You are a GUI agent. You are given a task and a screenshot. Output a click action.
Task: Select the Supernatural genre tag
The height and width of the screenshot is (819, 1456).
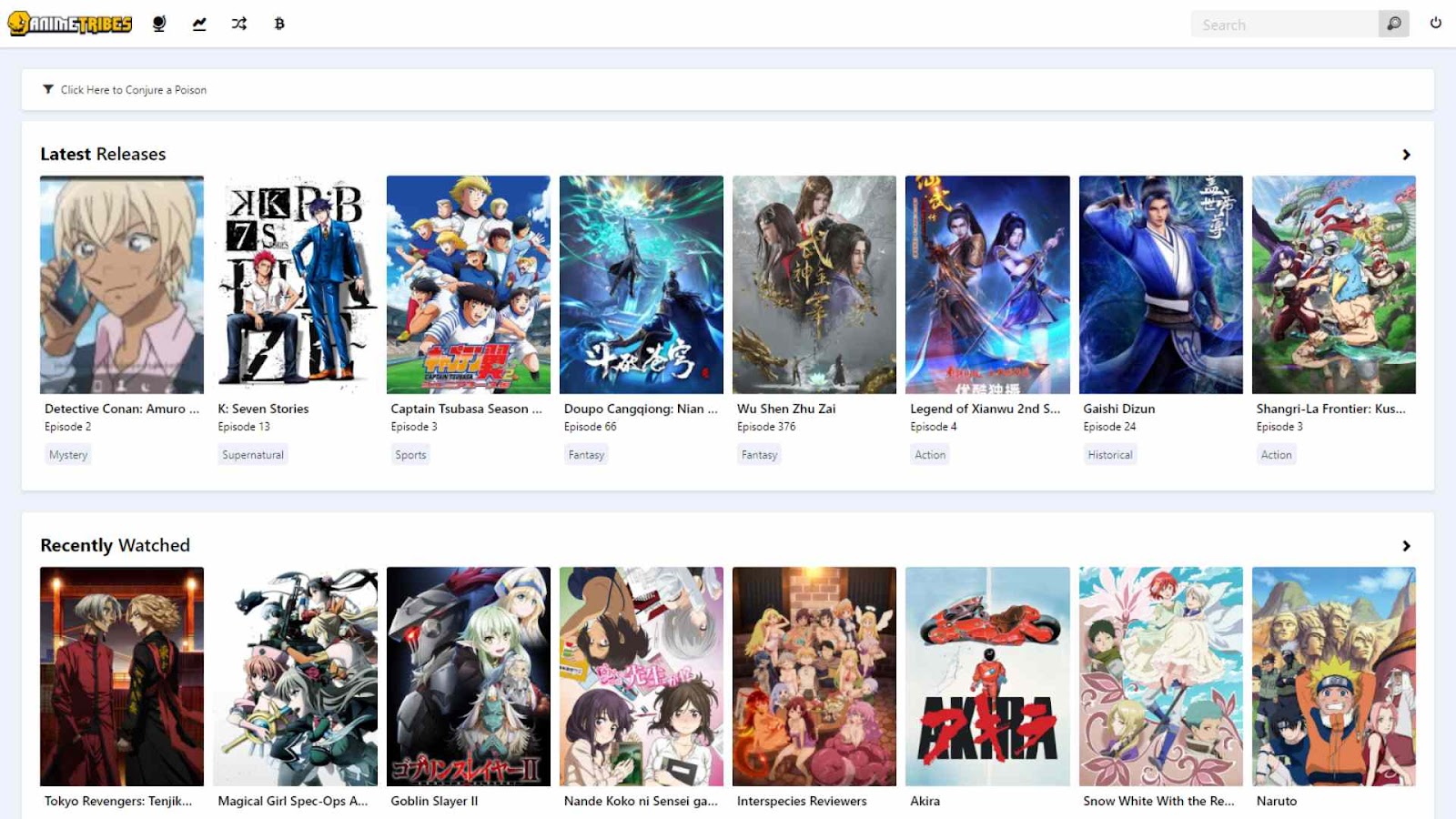click(253, 455)
